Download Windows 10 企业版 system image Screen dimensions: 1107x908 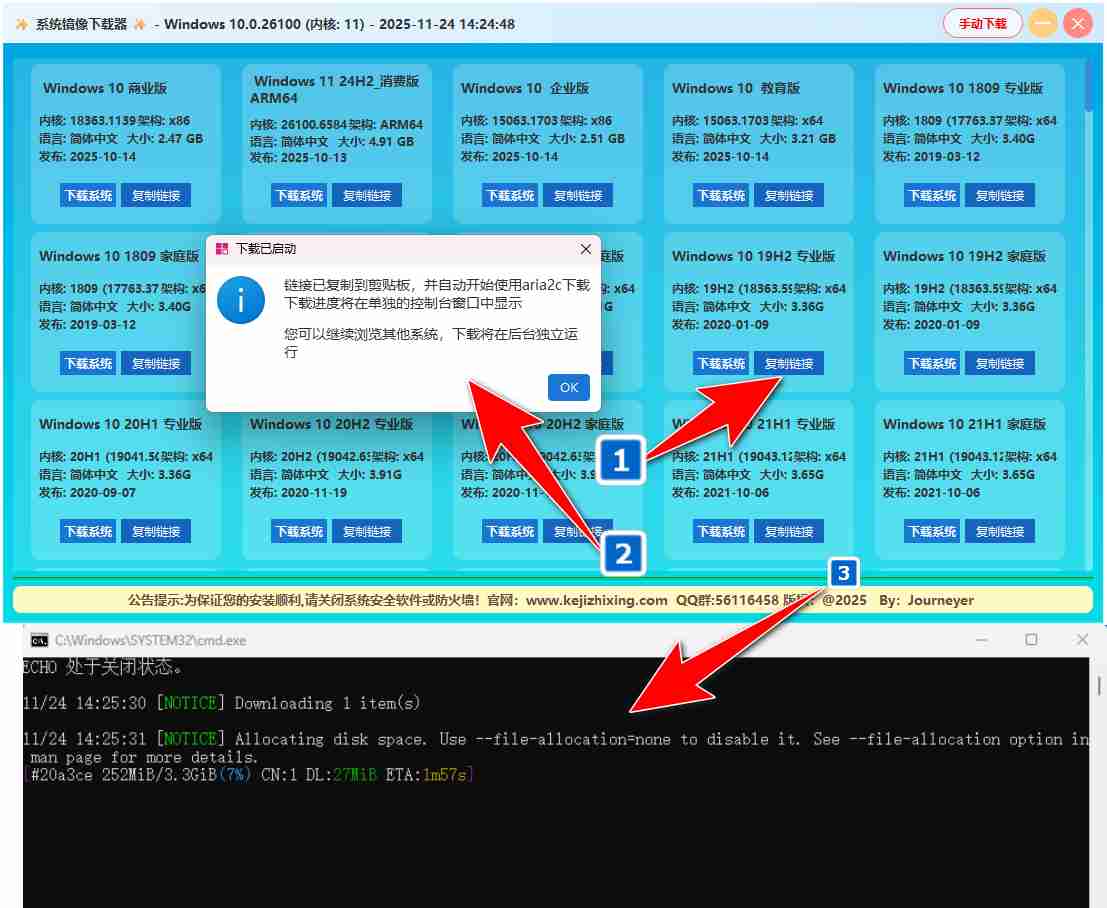[510, 196]
